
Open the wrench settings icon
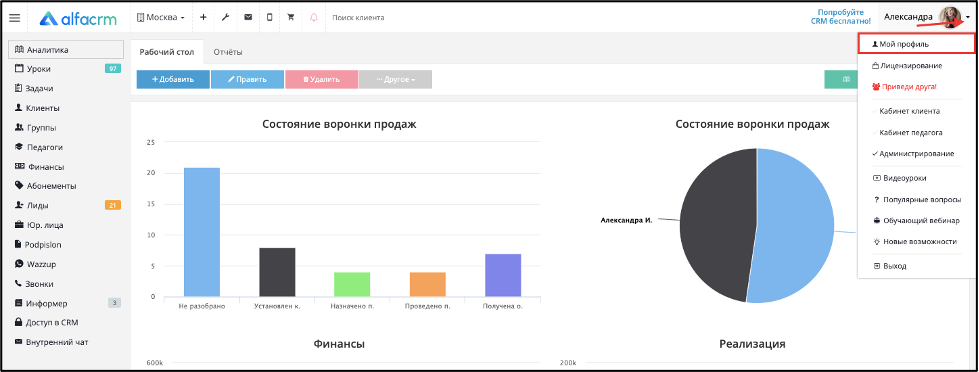click(x=225, y=17)
